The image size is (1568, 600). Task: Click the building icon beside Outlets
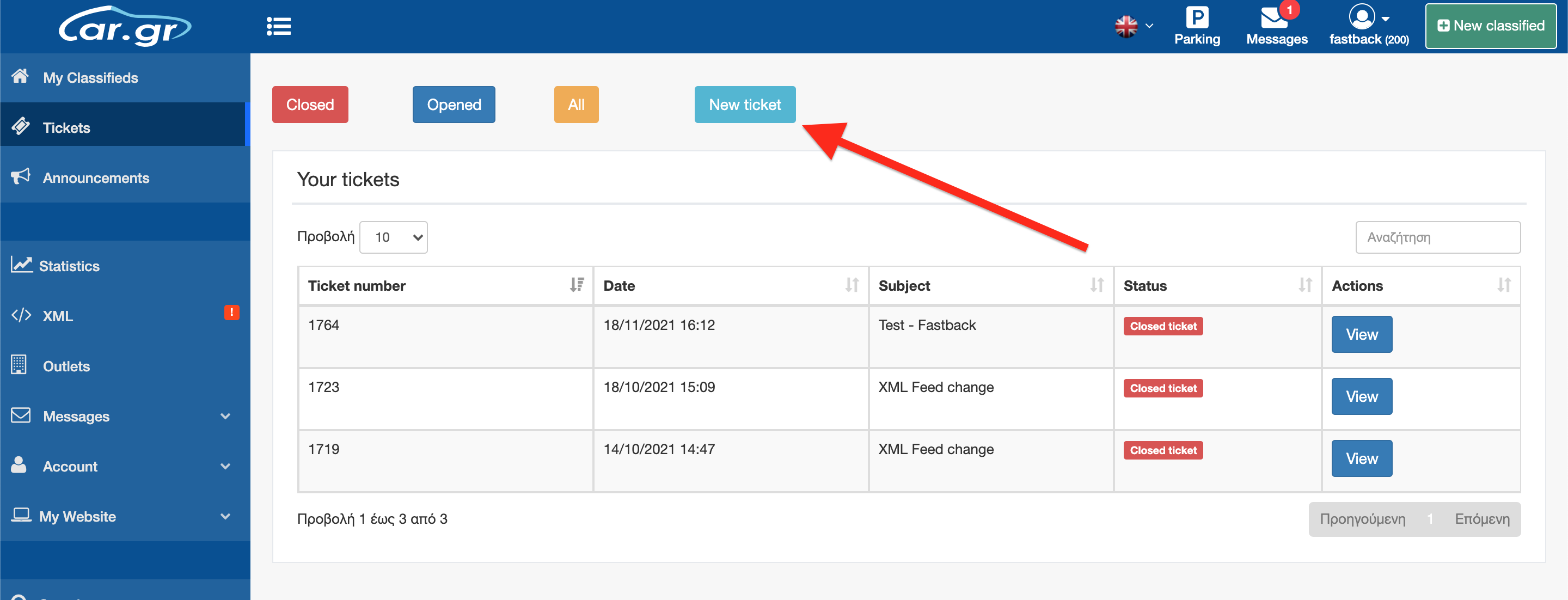19,364
